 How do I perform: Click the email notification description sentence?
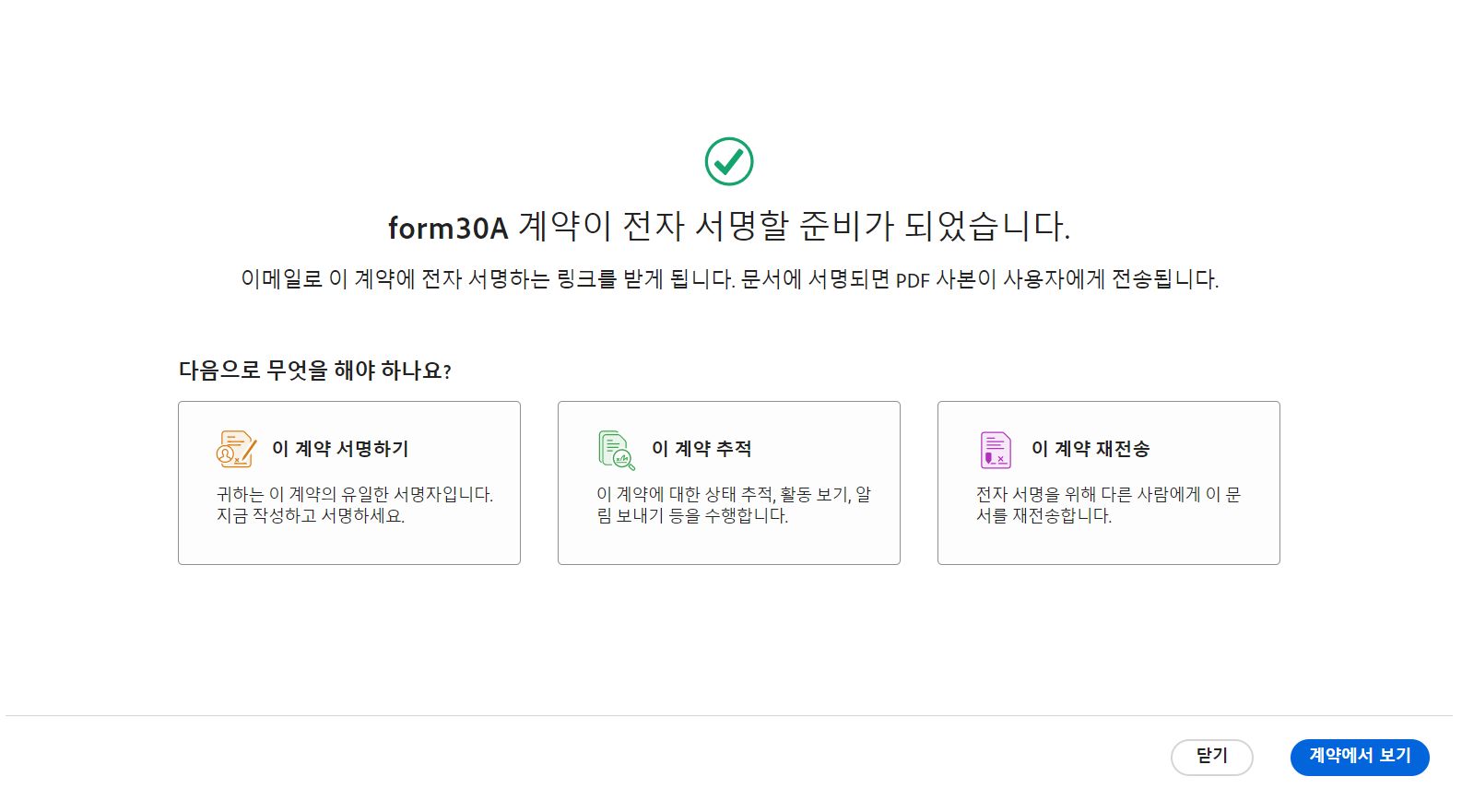tap(729, 280)
